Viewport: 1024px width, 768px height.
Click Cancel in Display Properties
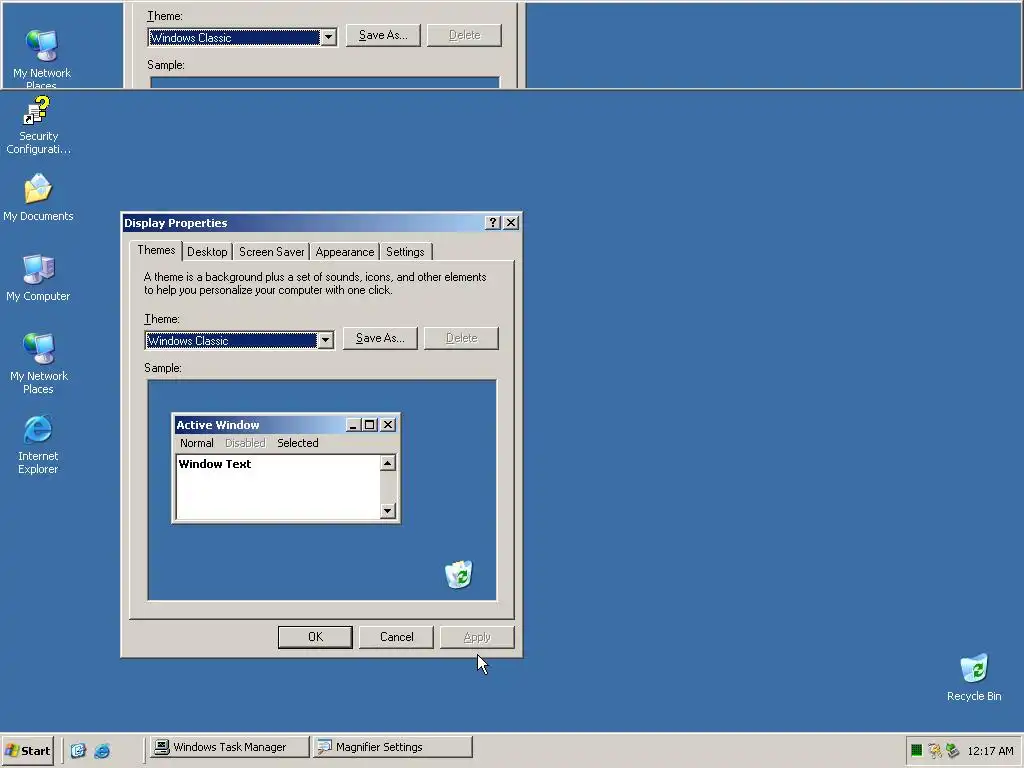coord(396,637)
